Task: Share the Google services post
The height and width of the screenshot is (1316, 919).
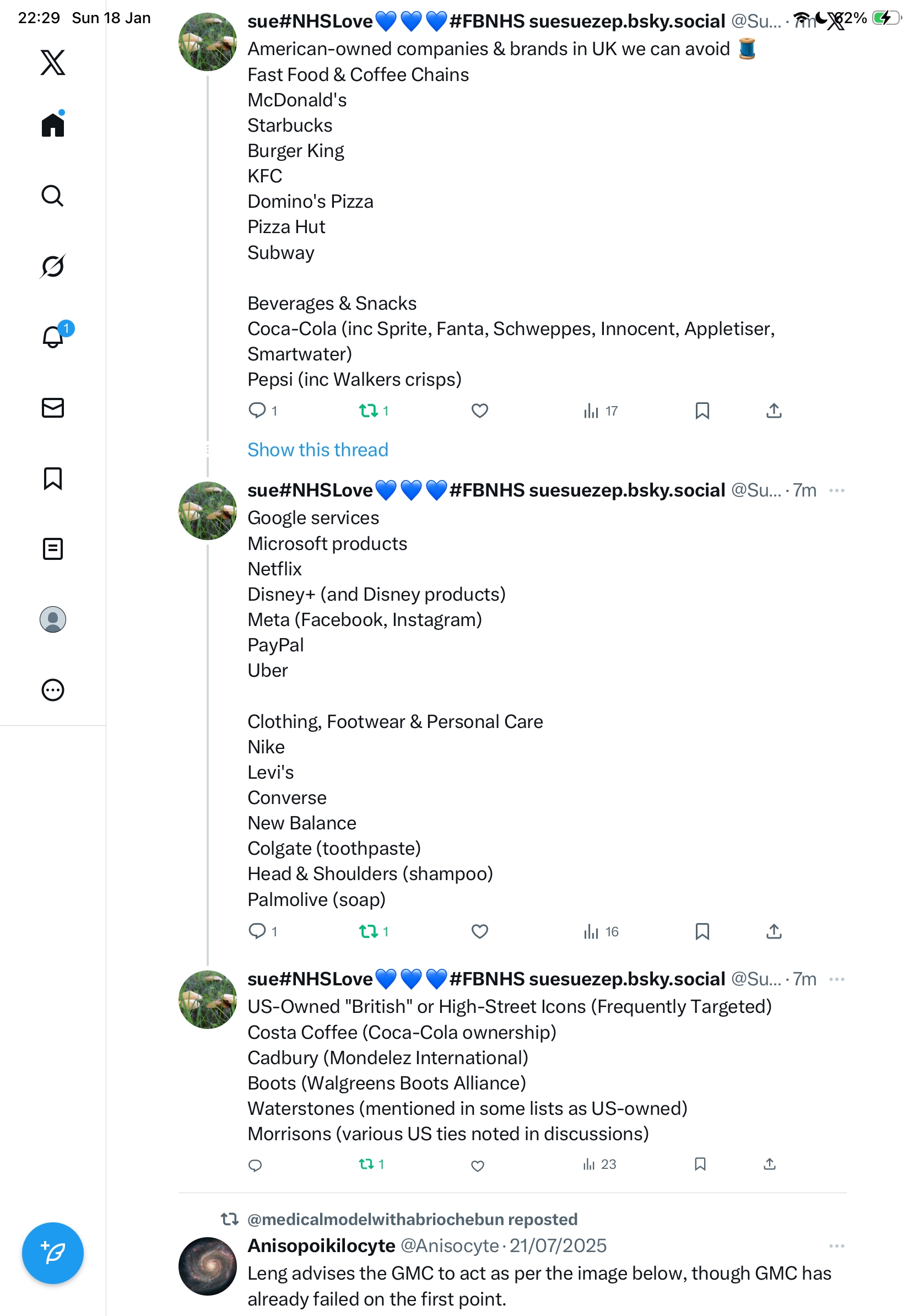Action: click(x=774, y=931)
